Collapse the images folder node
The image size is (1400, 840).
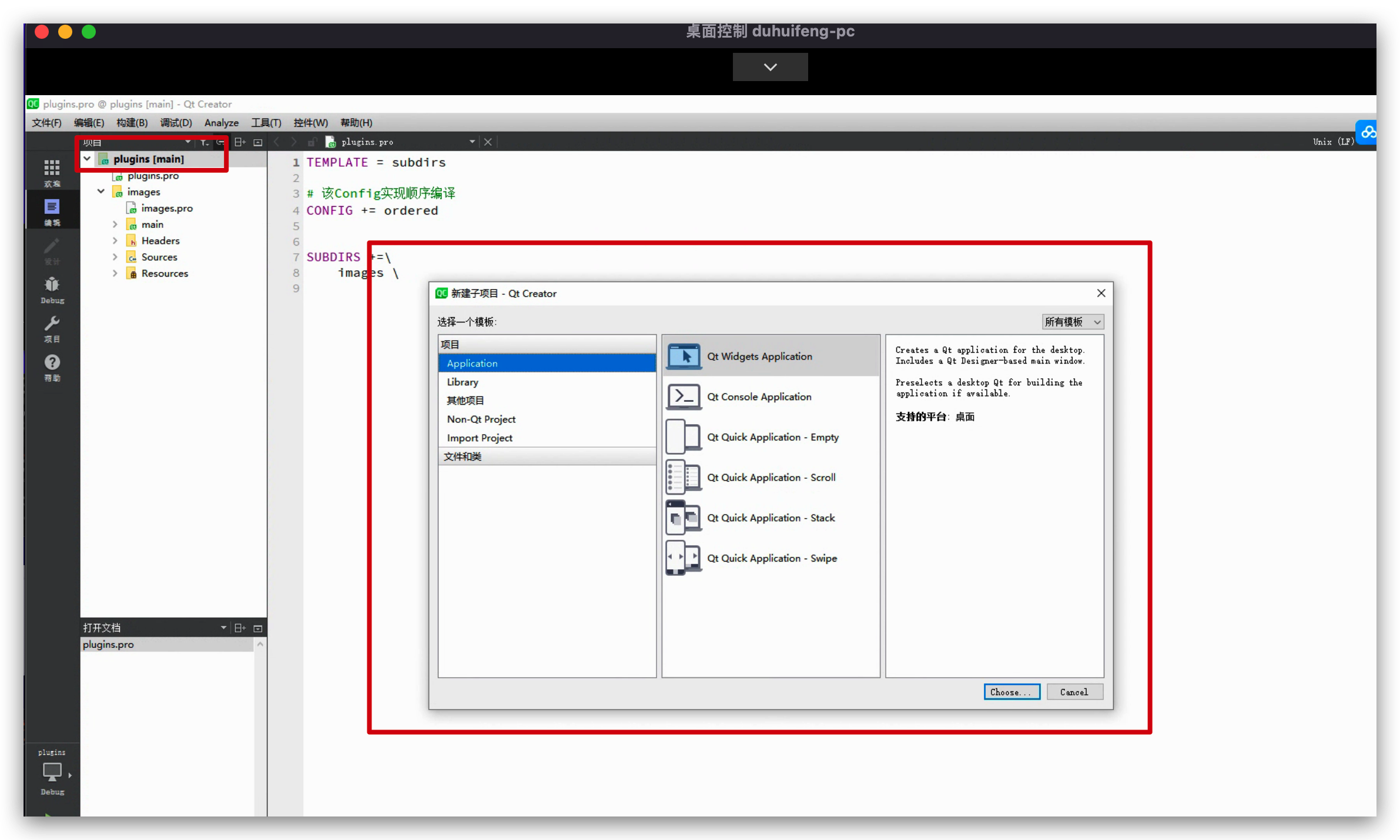101,191
